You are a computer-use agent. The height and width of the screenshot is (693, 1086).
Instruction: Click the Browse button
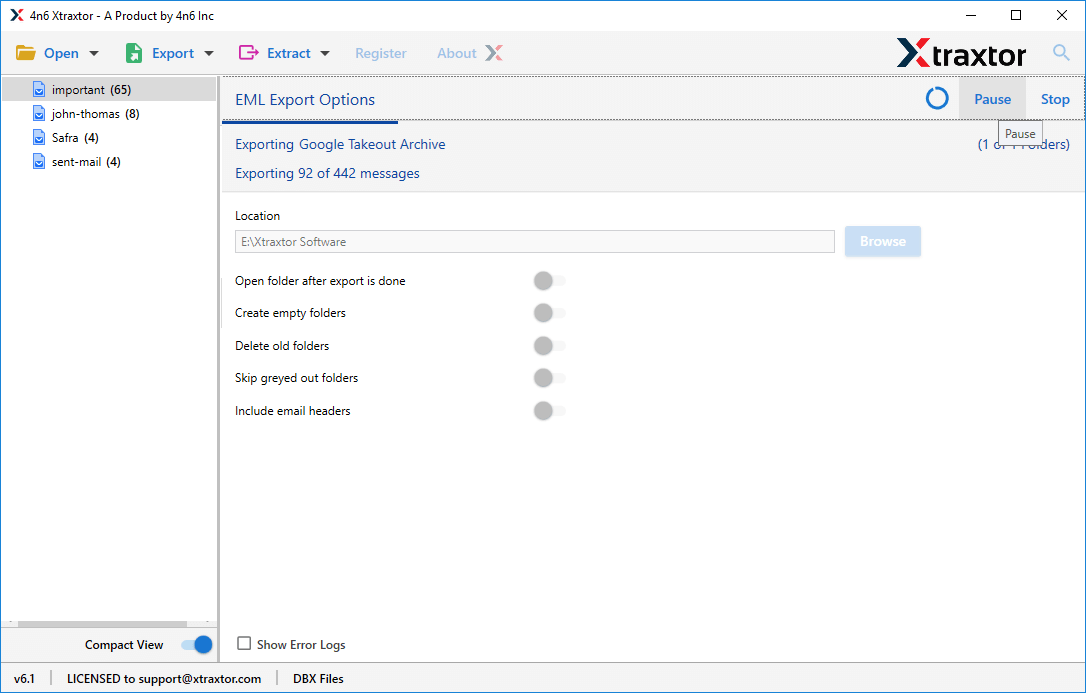pyautogui.click(x=882, y=241)
